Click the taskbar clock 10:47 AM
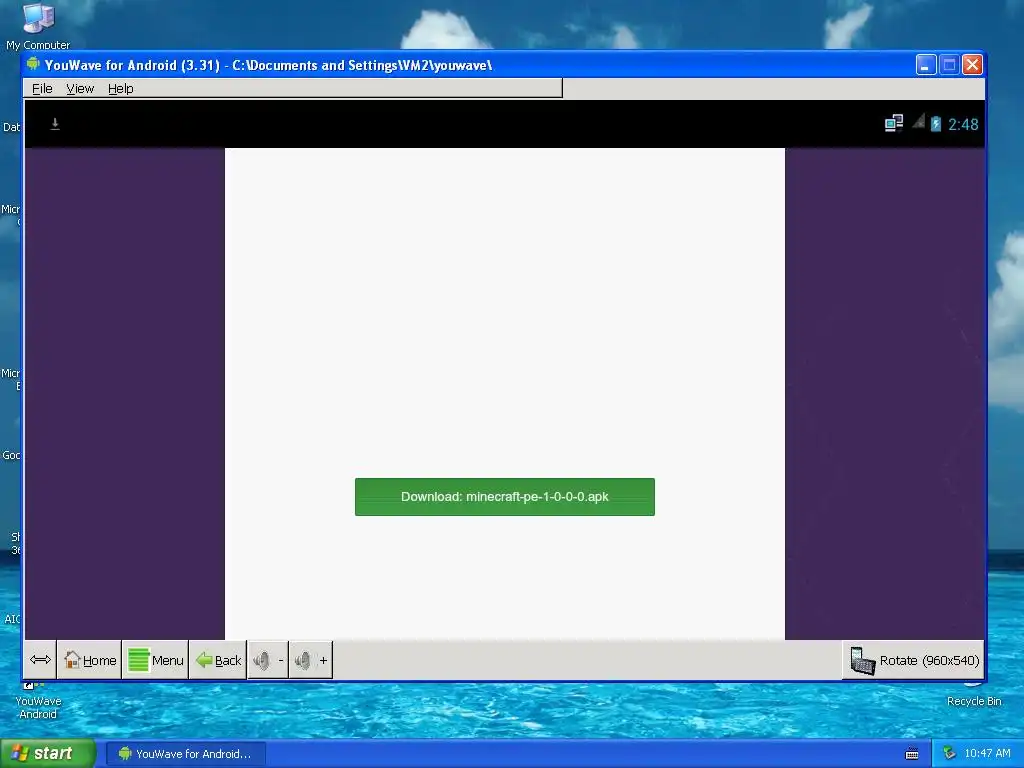 coord(987,754)
